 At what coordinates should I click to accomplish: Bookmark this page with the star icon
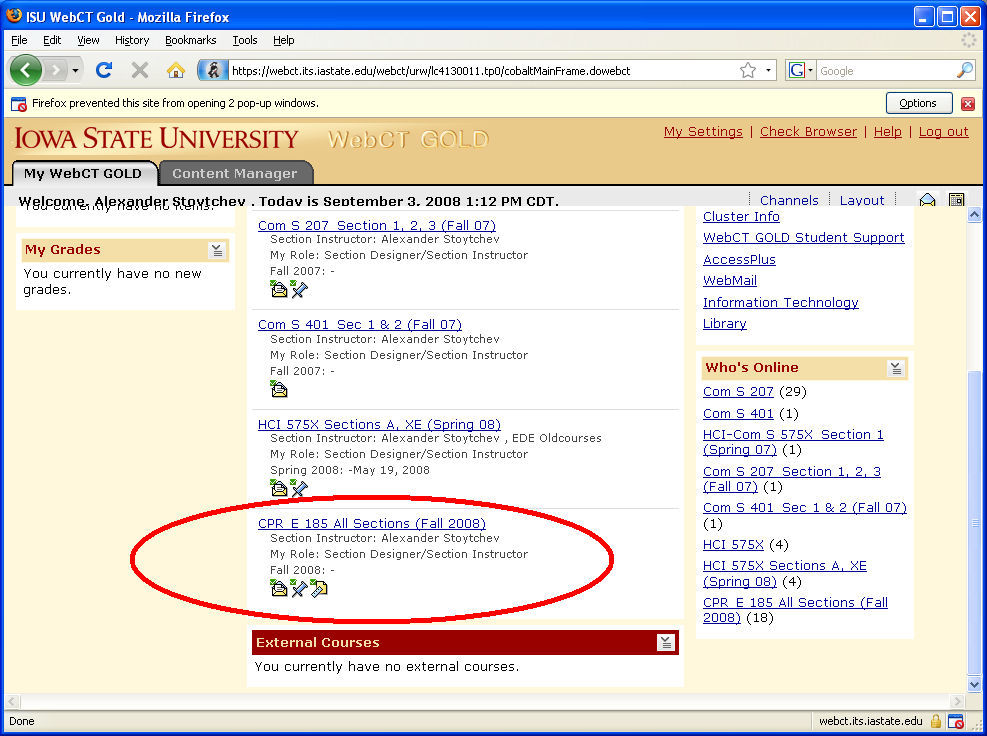point(747,70)
